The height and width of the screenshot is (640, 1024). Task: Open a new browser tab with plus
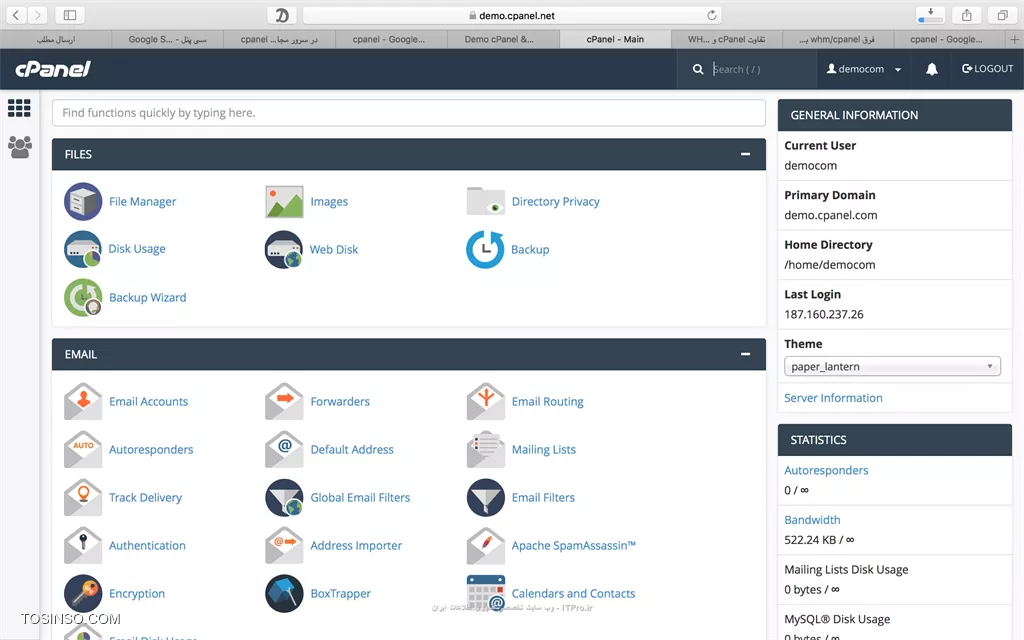tap(1014, 39)
